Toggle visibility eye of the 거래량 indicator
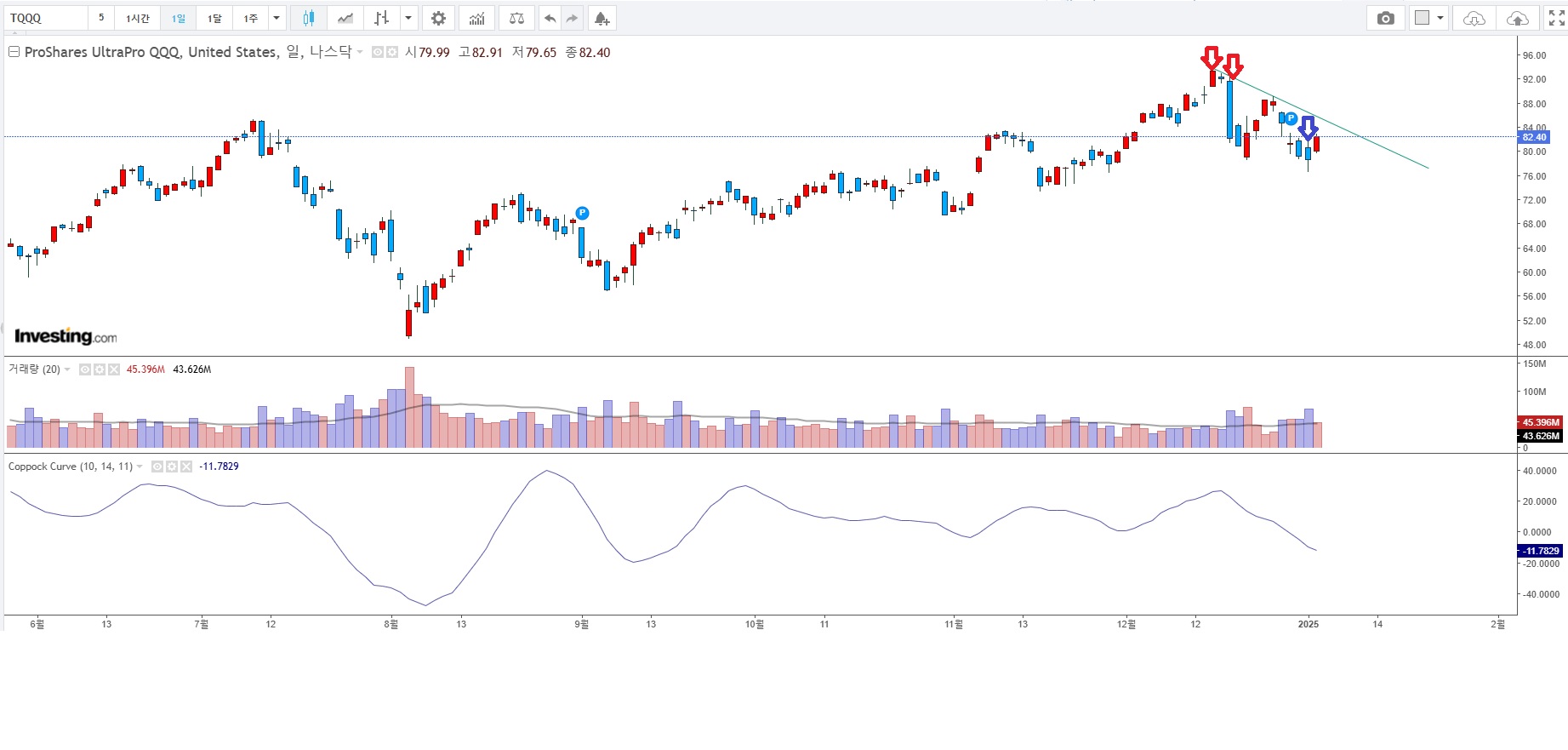This screenshot has width=1568, height=750. tap(85, 369)
